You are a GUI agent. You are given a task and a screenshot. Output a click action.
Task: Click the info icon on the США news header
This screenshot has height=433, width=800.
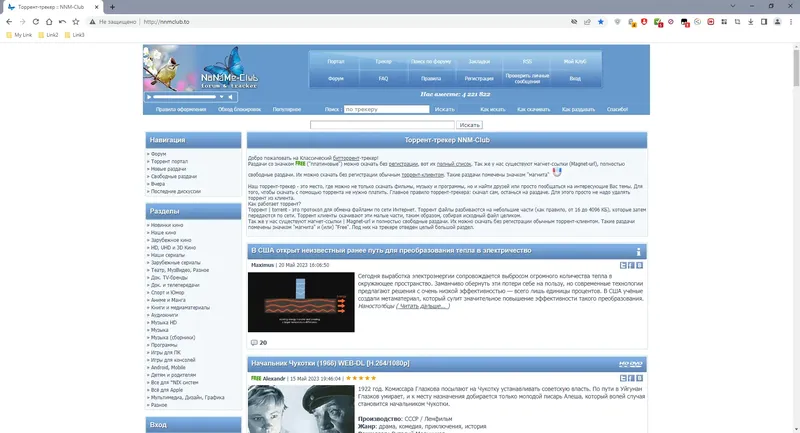(638, 251)
